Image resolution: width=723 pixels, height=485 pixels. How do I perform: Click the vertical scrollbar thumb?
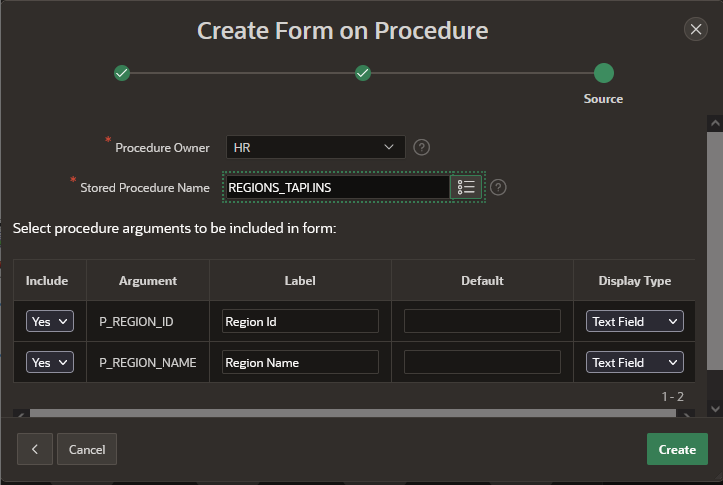coord(715,250)
